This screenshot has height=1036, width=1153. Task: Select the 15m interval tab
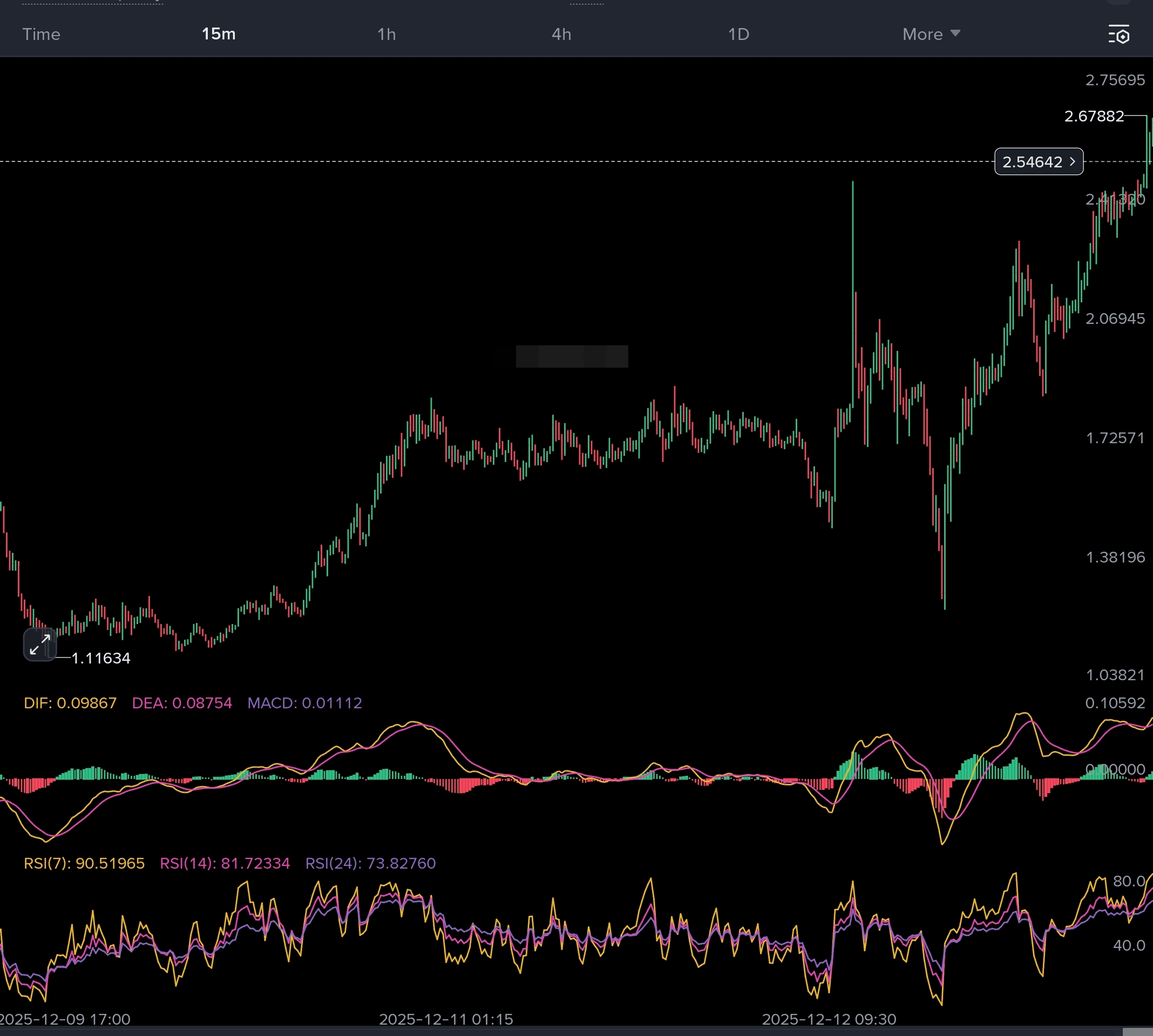pos(219,34)
